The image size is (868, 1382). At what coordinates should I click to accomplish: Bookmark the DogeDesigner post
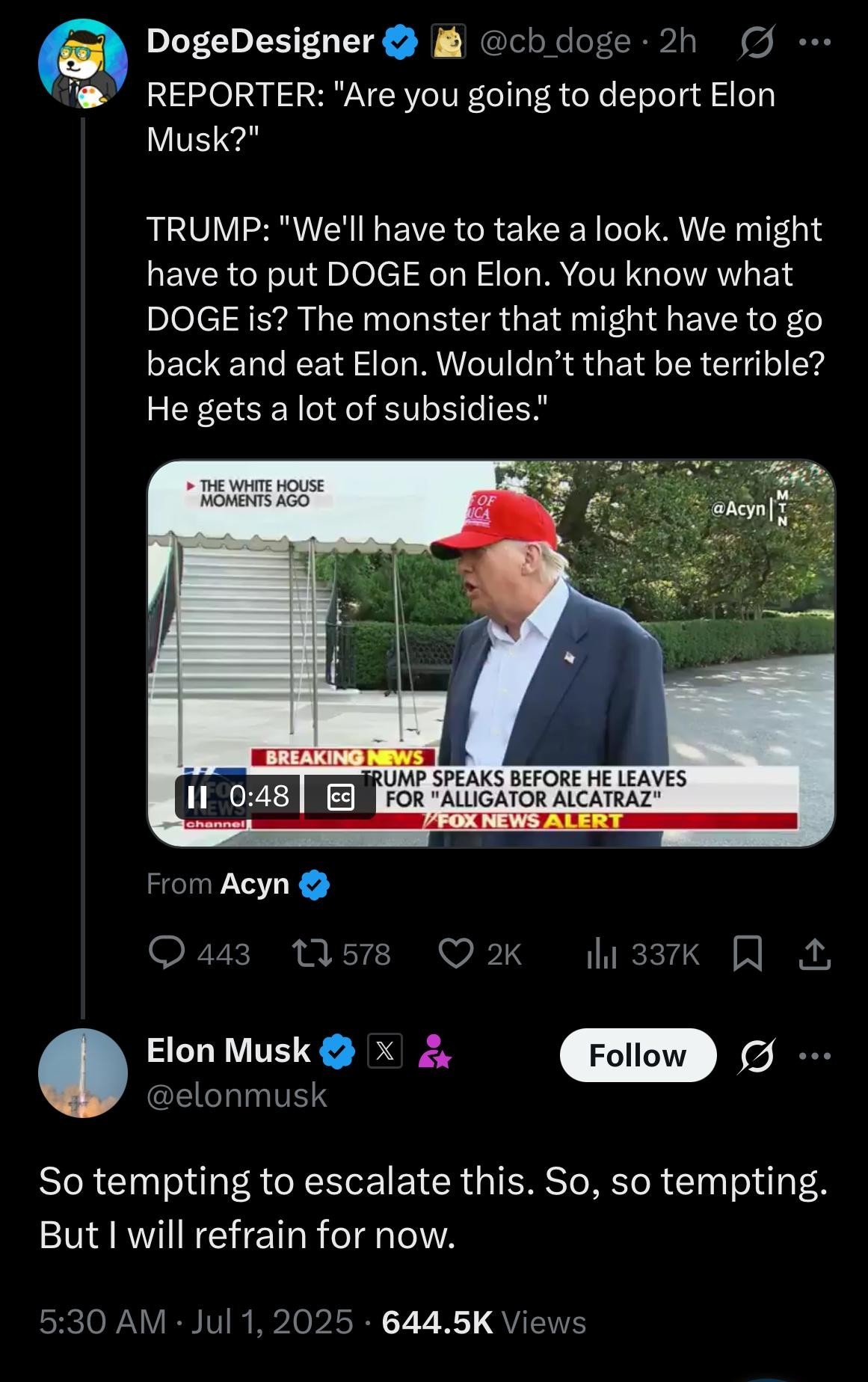748,953
